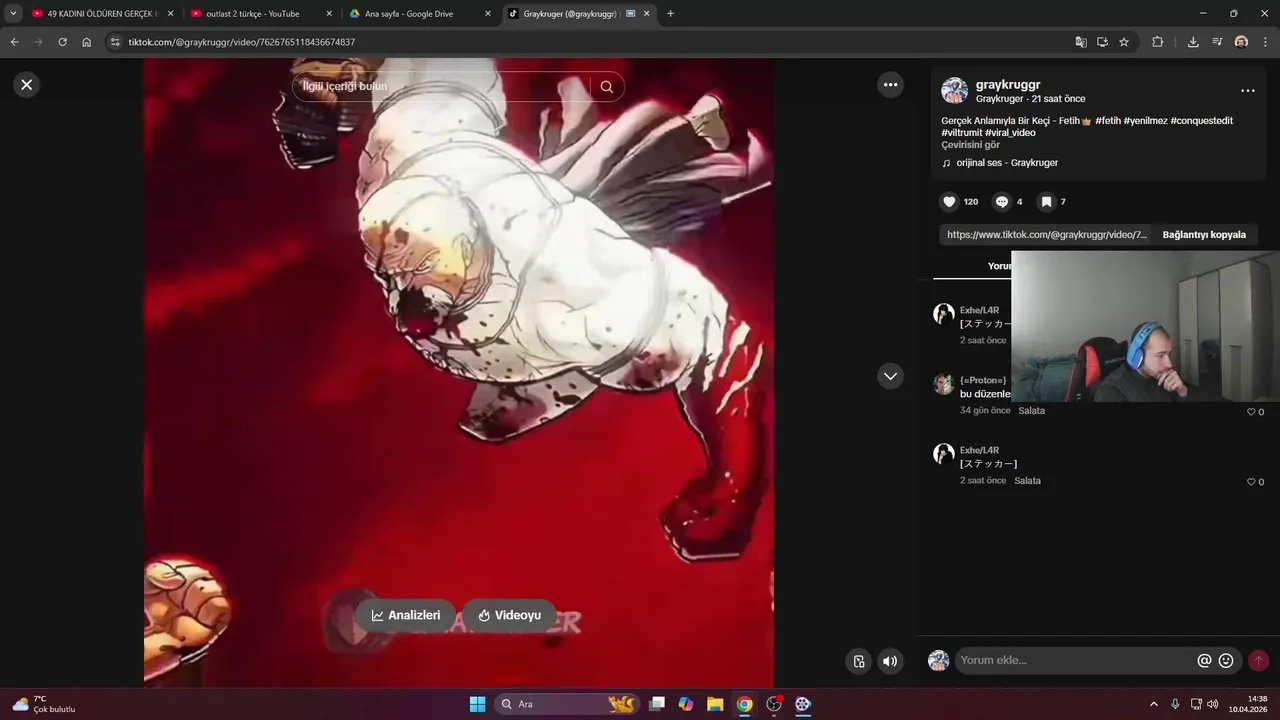Click the install app icon in address bar
Screen dimensions: 1280x720
click(1102, 42)
